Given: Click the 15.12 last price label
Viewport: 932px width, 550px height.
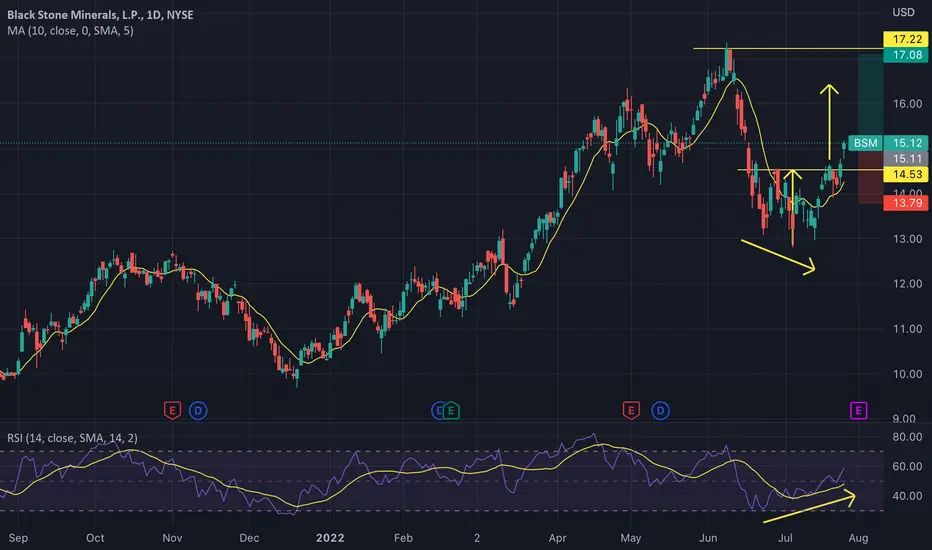Looking at the screenshot, I should click(x=906, y=143).
